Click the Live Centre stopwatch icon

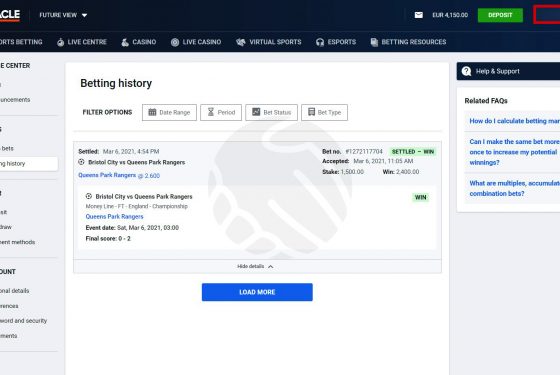[x=60, y=42]
